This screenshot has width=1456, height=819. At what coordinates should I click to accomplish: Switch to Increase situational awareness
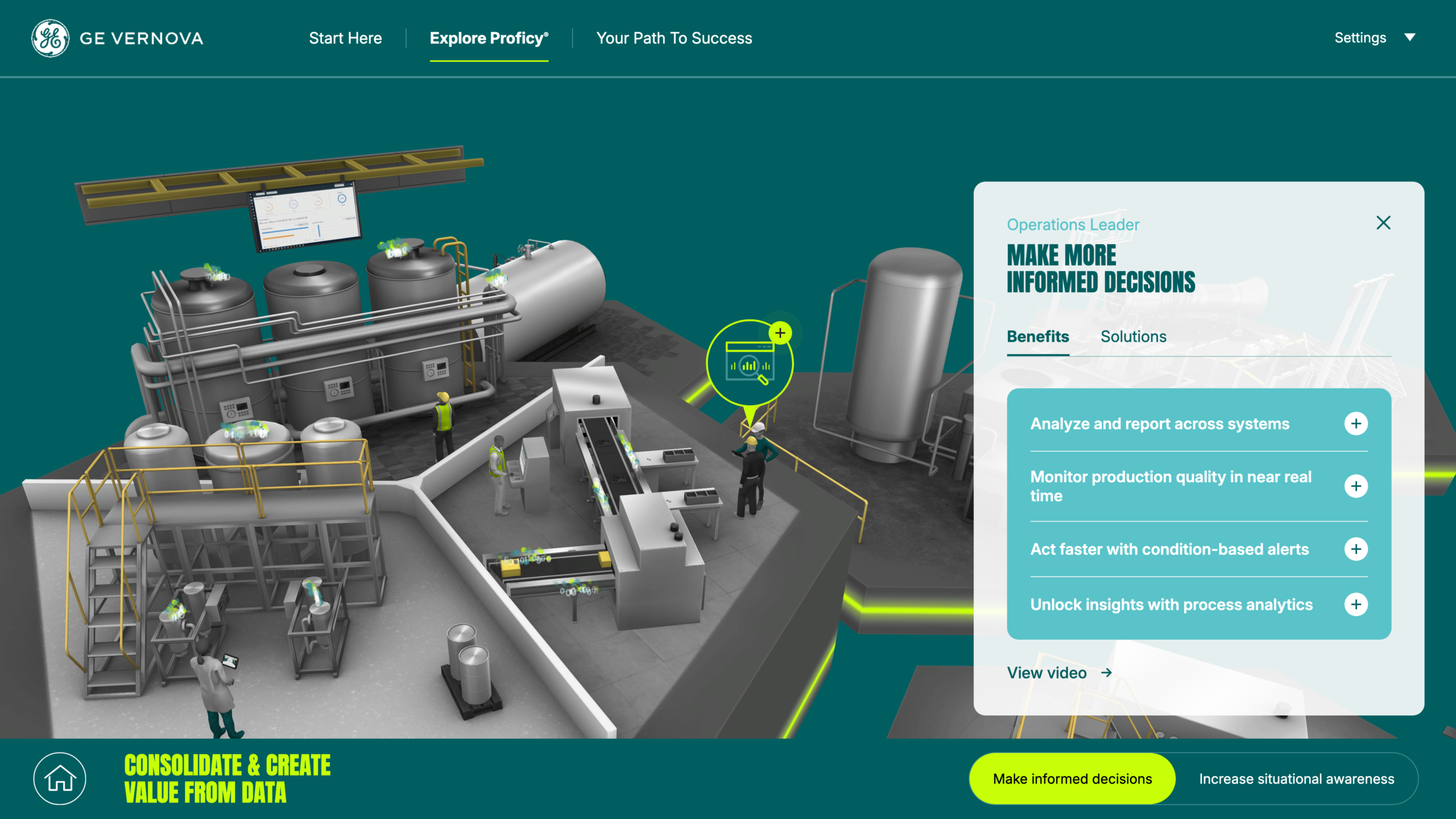[1297, 779]
